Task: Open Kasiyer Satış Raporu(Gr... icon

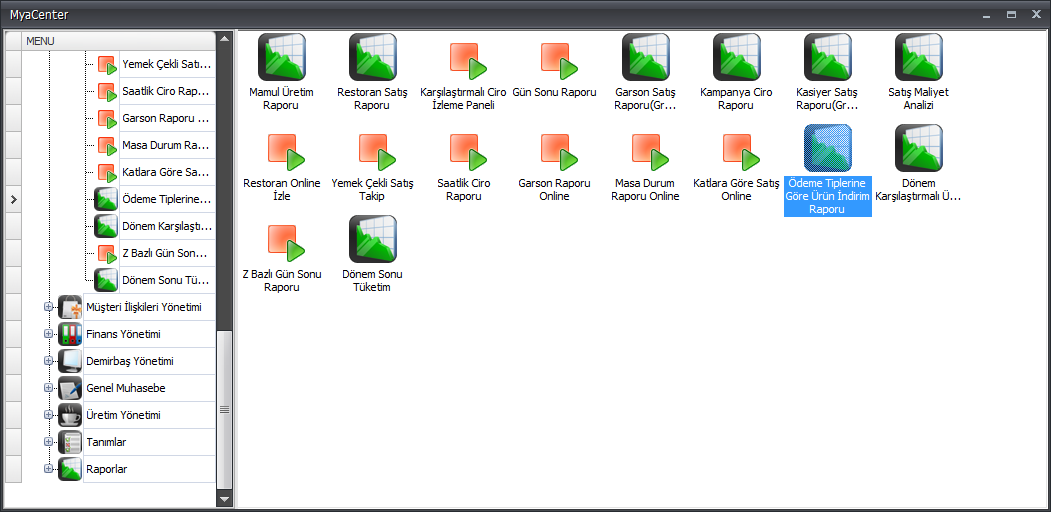Action: [x=828, y=57]
